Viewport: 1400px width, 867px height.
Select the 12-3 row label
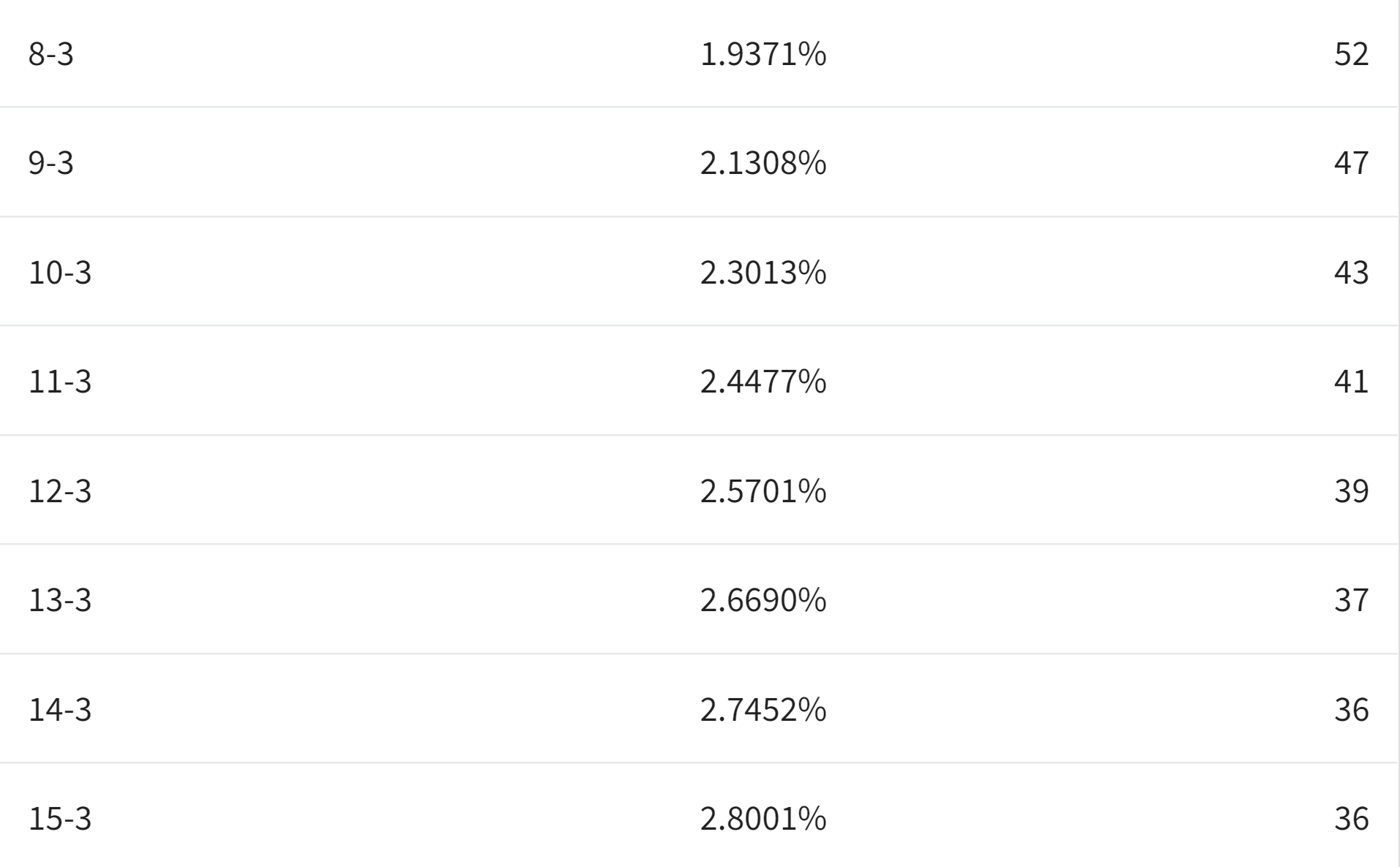(60, 490)
